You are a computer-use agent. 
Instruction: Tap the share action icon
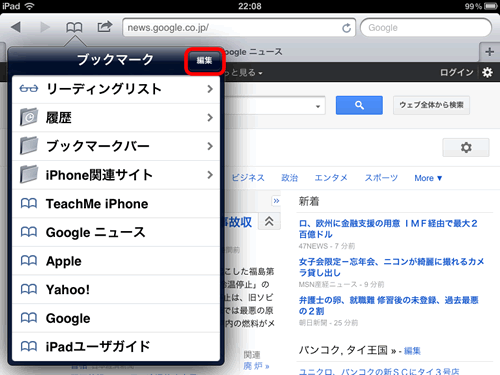tap(105, 27)
